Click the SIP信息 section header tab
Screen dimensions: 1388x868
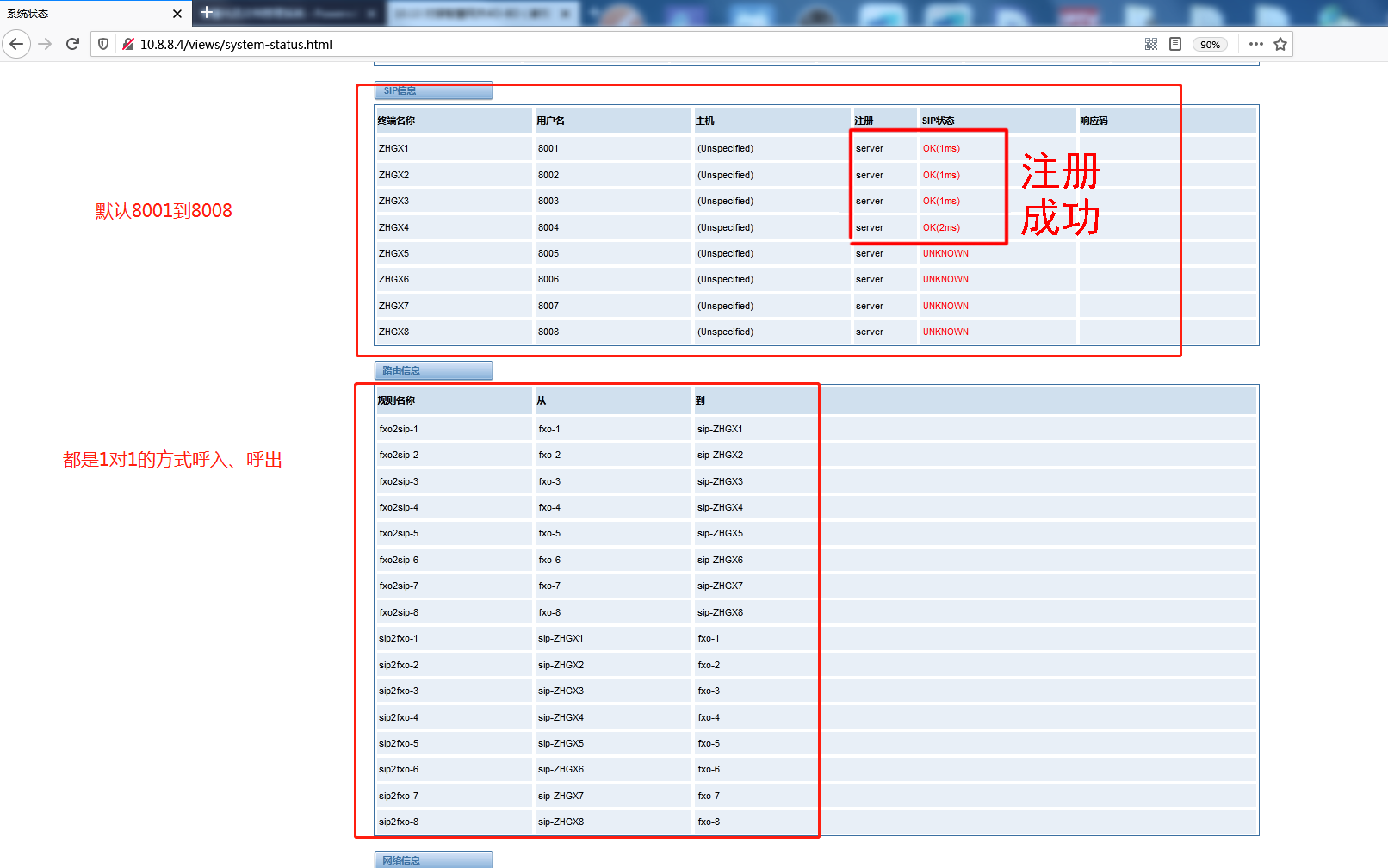(x=433, y=90)
